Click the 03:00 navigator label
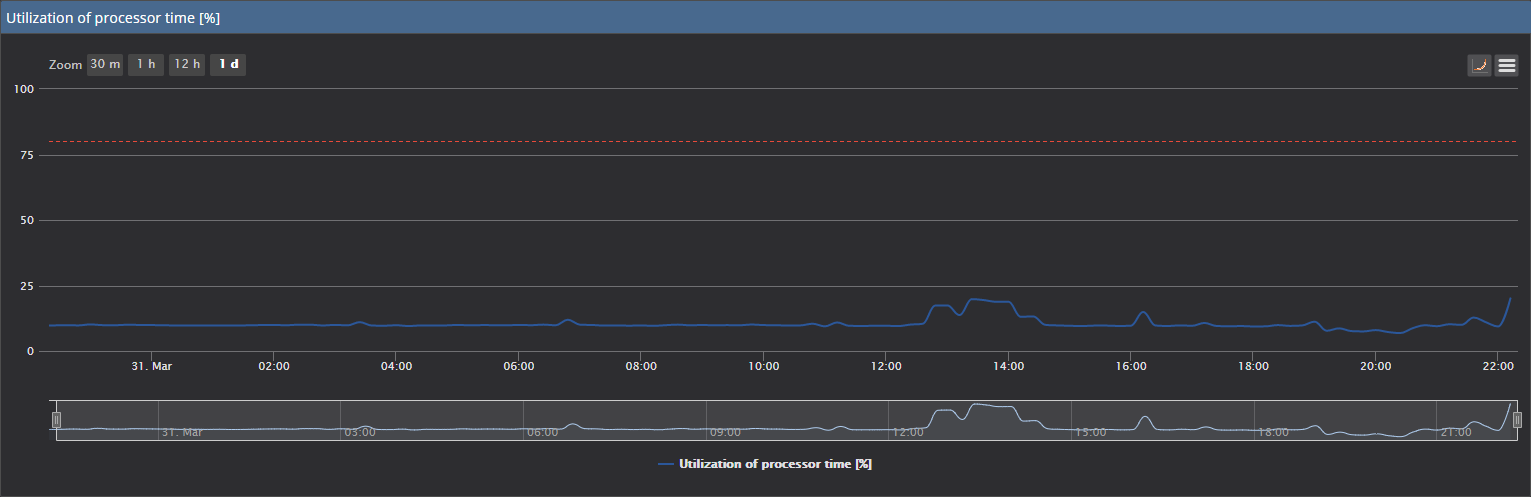The height and width of the screenshot is (497, 1531). point(360,433)
